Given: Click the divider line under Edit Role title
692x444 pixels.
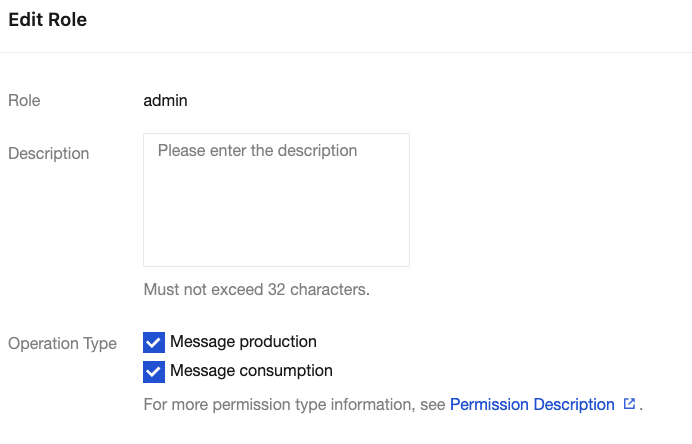Looking at the screenshot, I should (346, 52).
